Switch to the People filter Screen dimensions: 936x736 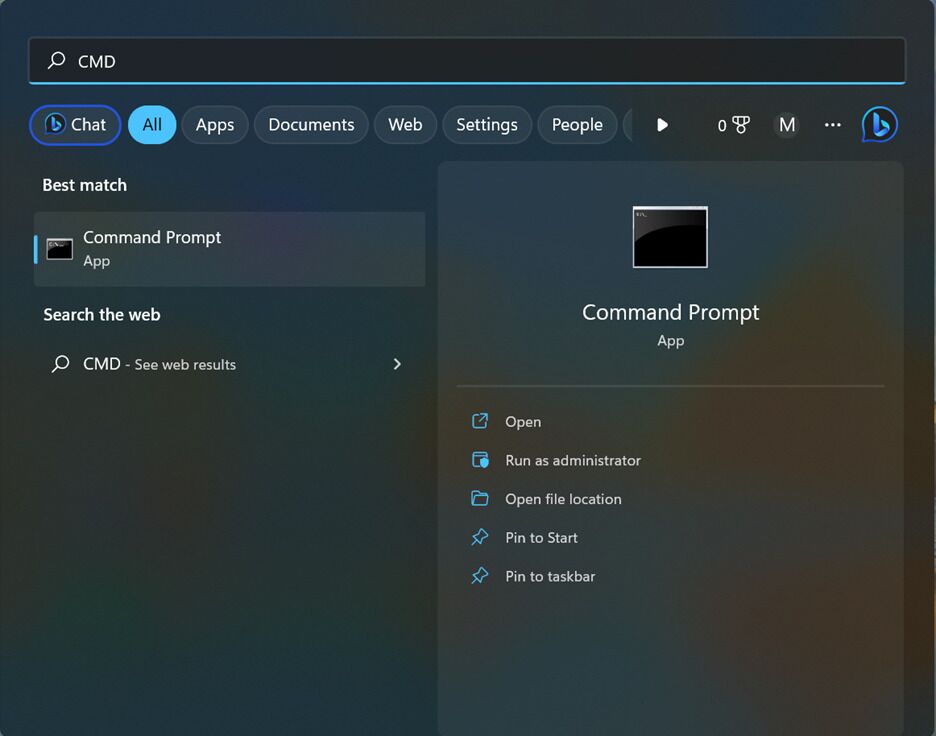point(577,125)
